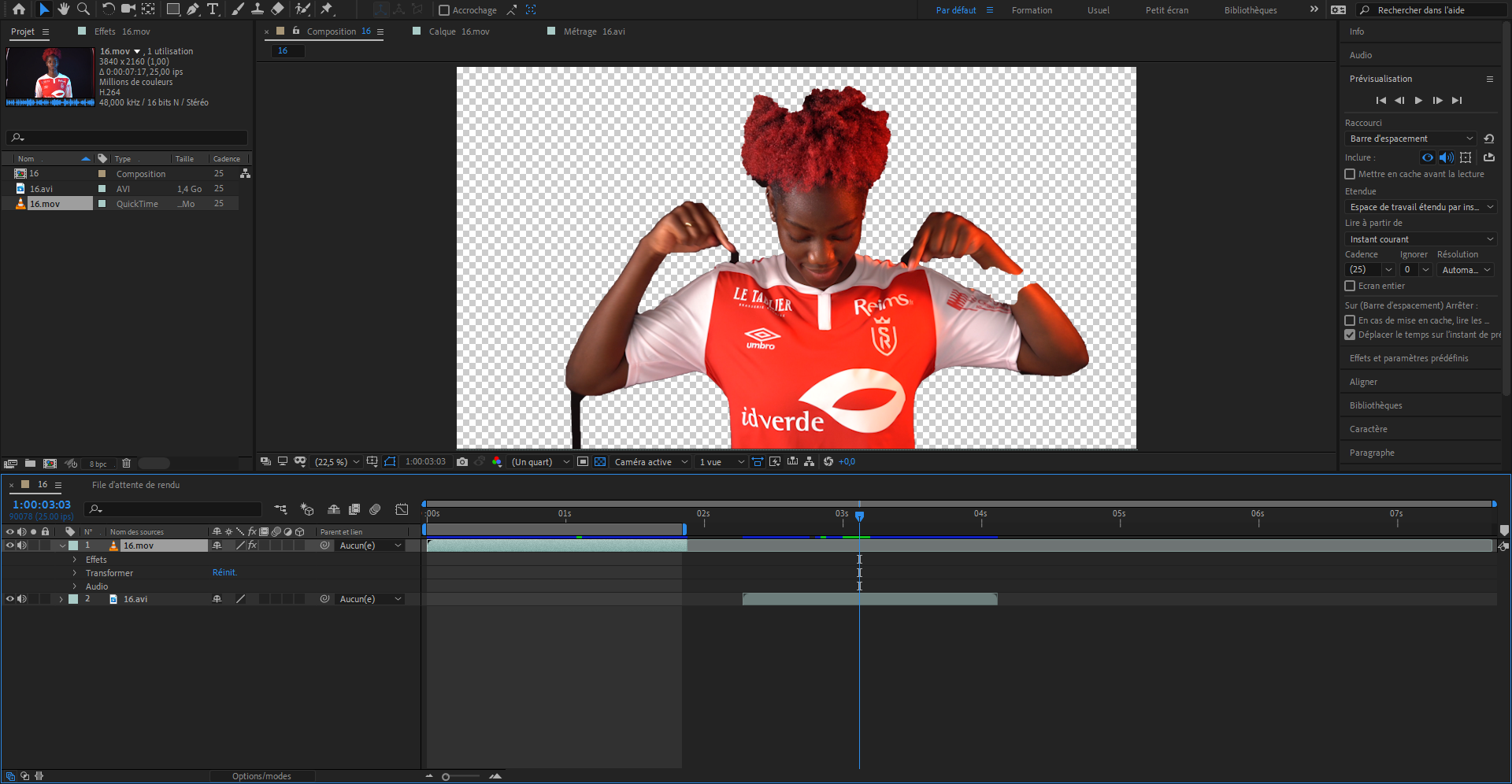Jump to first frame in preview controls
Screen dimensions: 1512x784
[1380, 101]
